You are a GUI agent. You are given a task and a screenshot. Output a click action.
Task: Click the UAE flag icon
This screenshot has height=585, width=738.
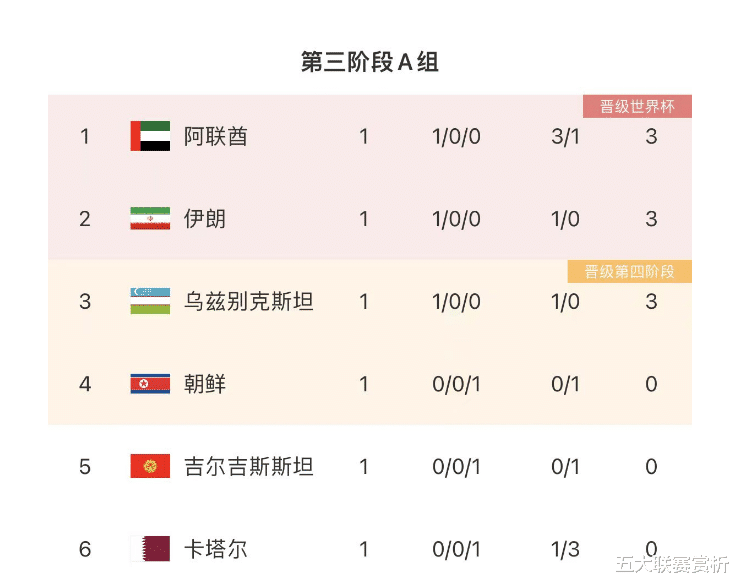[x=150, y=136]
